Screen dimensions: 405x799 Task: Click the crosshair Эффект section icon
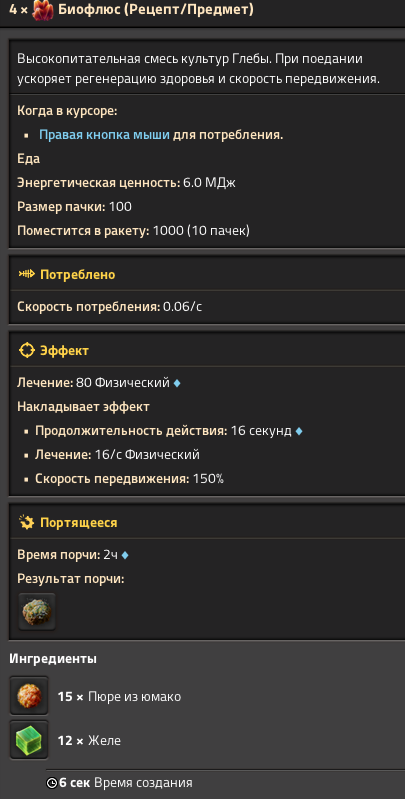tap(26, 351)
